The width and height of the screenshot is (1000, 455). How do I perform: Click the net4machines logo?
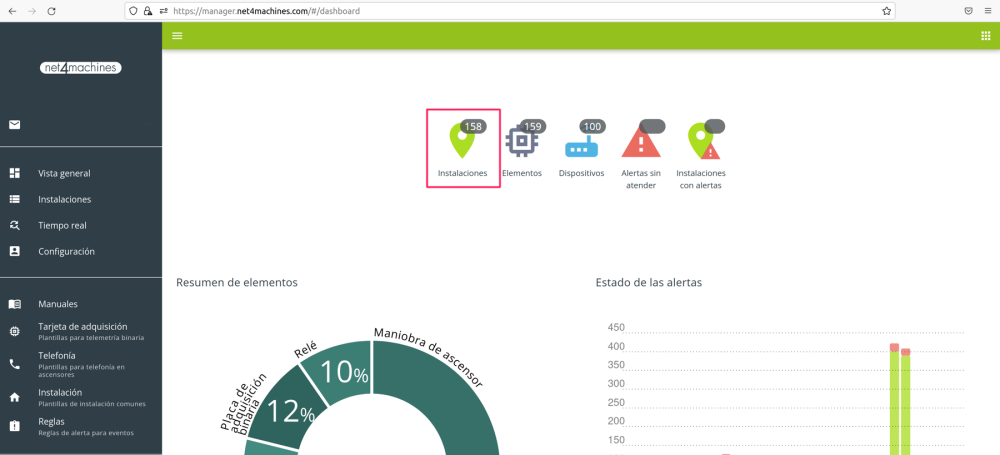[x=80, y=68]
